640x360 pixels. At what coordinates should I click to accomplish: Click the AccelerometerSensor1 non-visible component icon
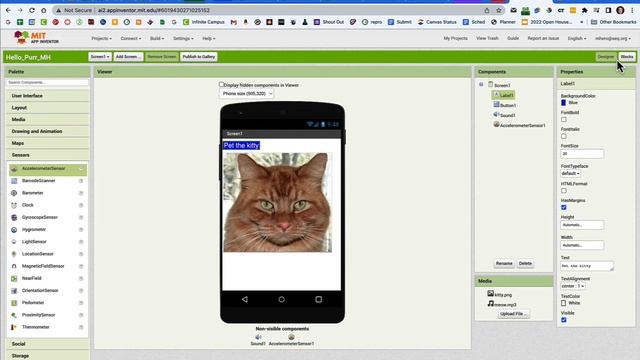click(291, 337)
